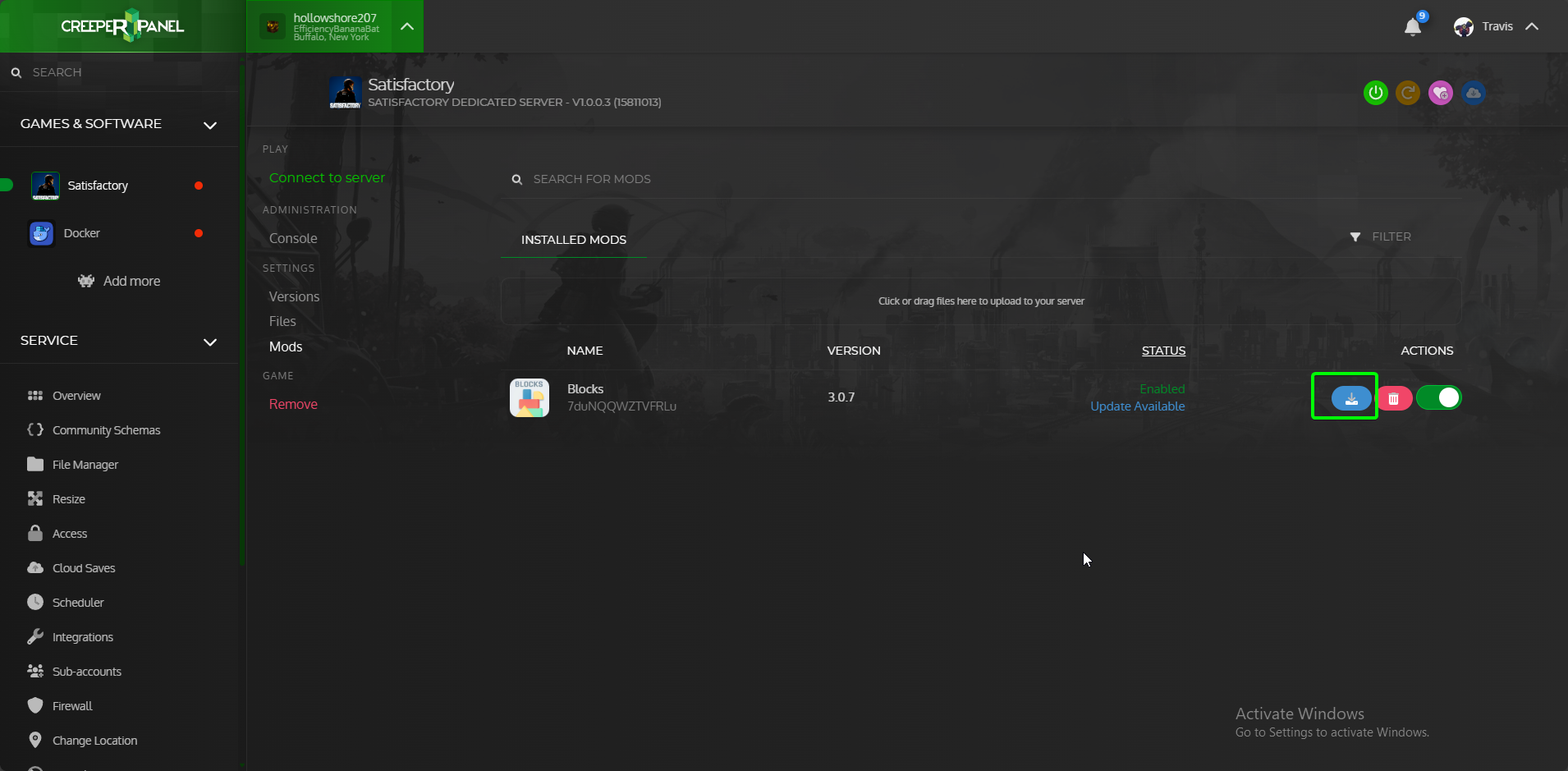Viewport: 1568px width, 771px height.
Task: Sort by the Status column header
Action: coord(1163,351)
